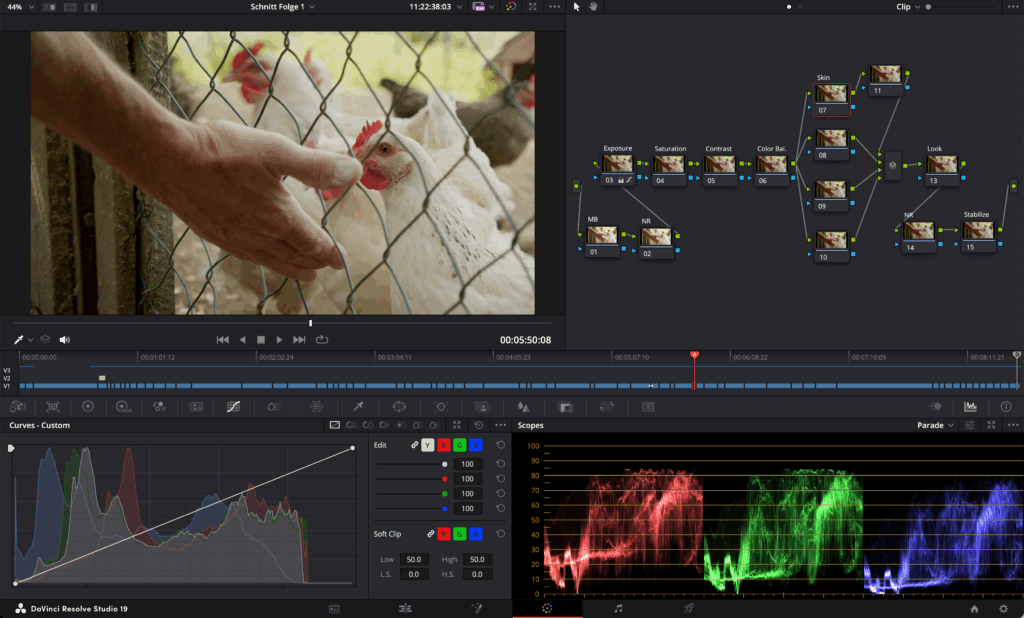1024x618 pixels.
Task: Open the Curves palette in the toolbar
Action: (233, 407)
